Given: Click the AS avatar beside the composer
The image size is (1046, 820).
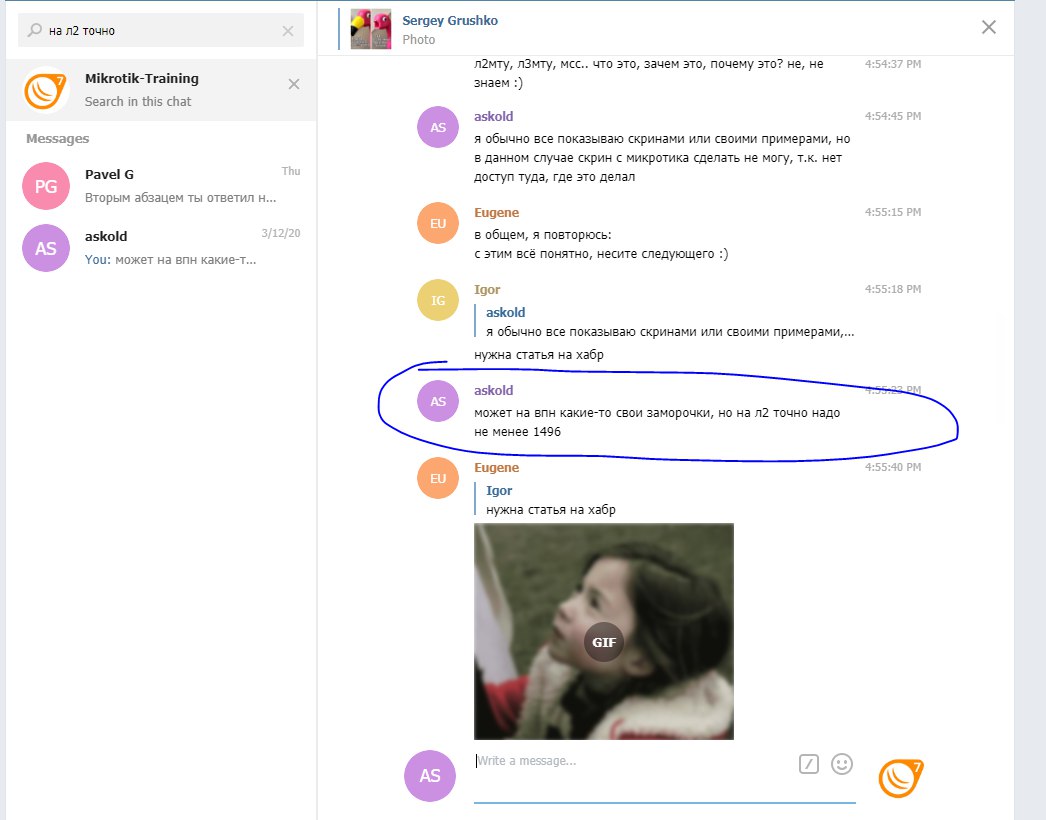Looking at the screenshot, I should click(430, 776).
